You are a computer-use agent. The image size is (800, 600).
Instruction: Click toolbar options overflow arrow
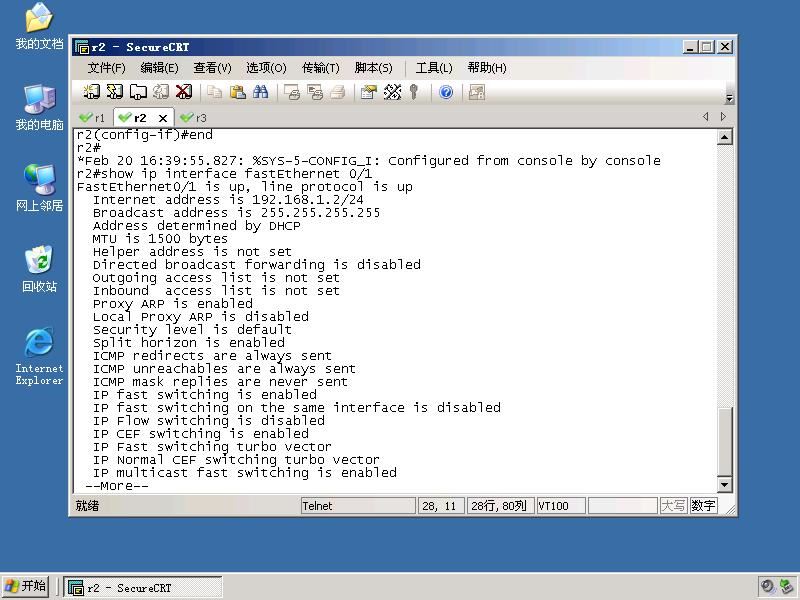(x=729, y=98)
